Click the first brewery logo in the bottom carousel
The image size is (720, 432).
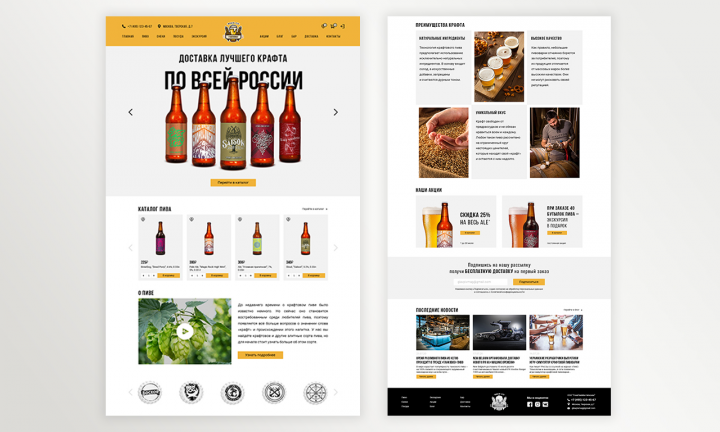coord(150,393)
